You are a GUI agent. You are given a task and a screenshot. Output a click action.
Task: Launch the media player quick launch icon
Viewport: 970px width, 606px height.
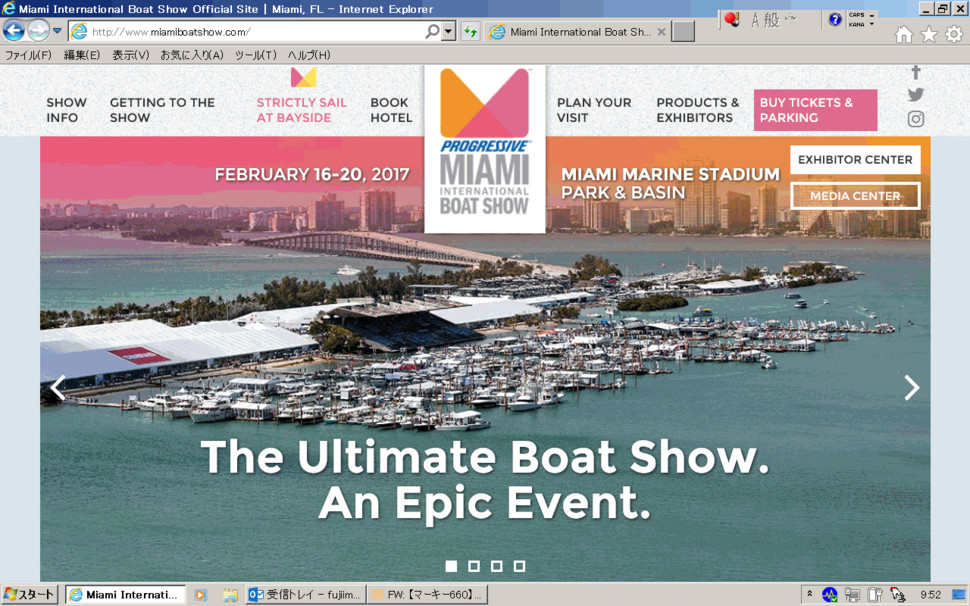(x=200, y=595)
